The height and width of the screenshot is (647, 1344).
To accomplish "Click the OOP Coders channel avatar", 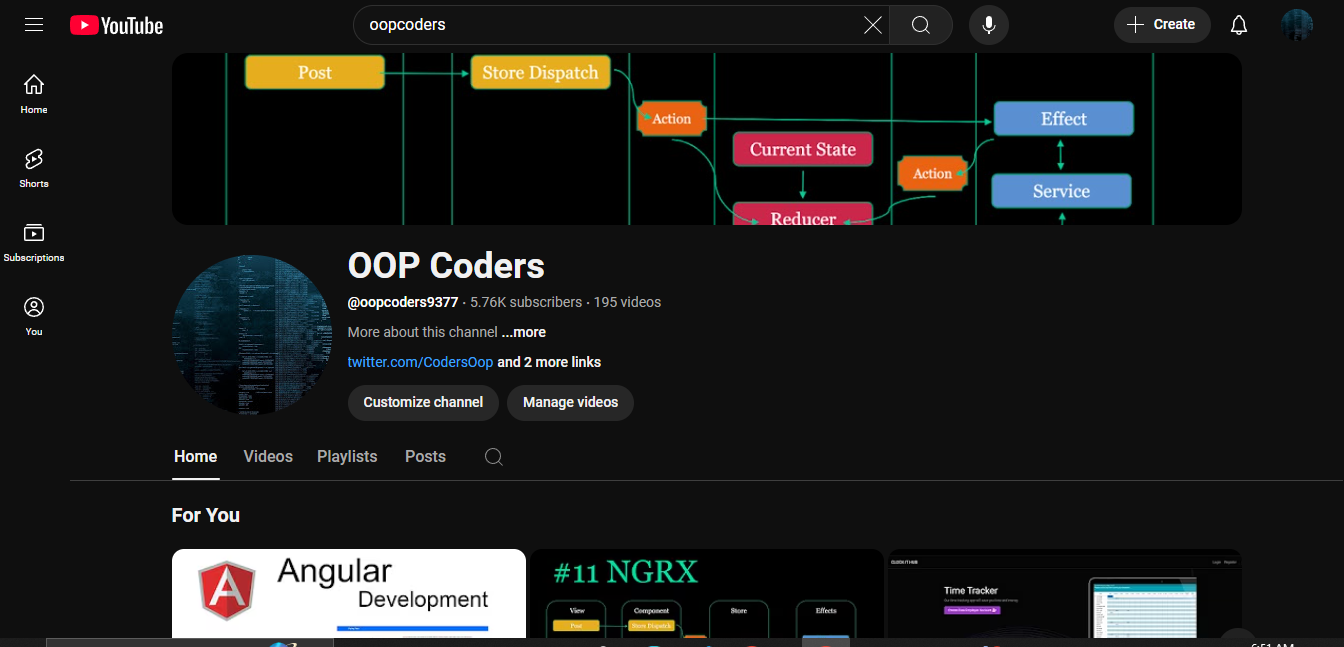I will click(251, 334).
